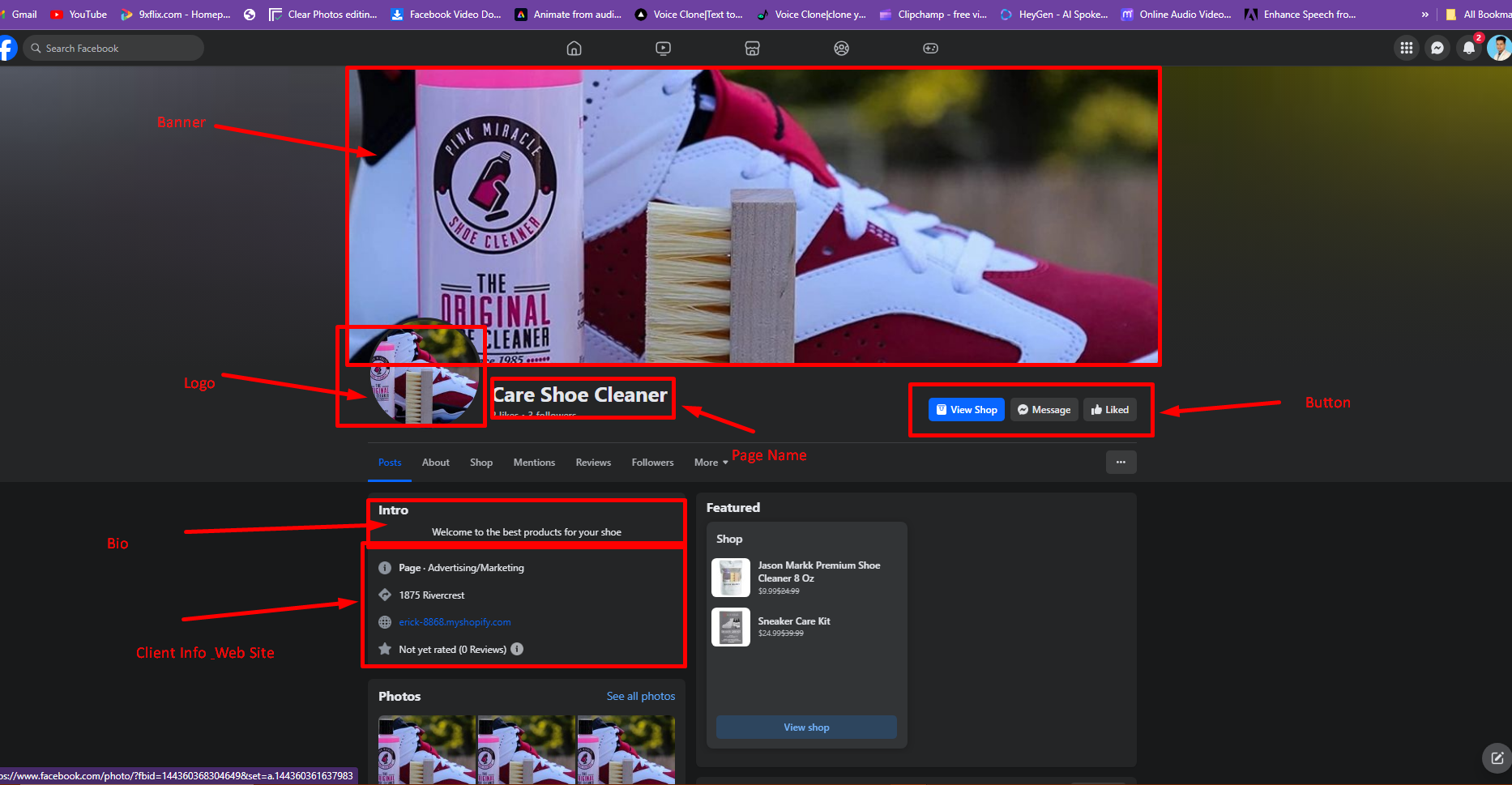Open the cover banner photo

(754, 215)
